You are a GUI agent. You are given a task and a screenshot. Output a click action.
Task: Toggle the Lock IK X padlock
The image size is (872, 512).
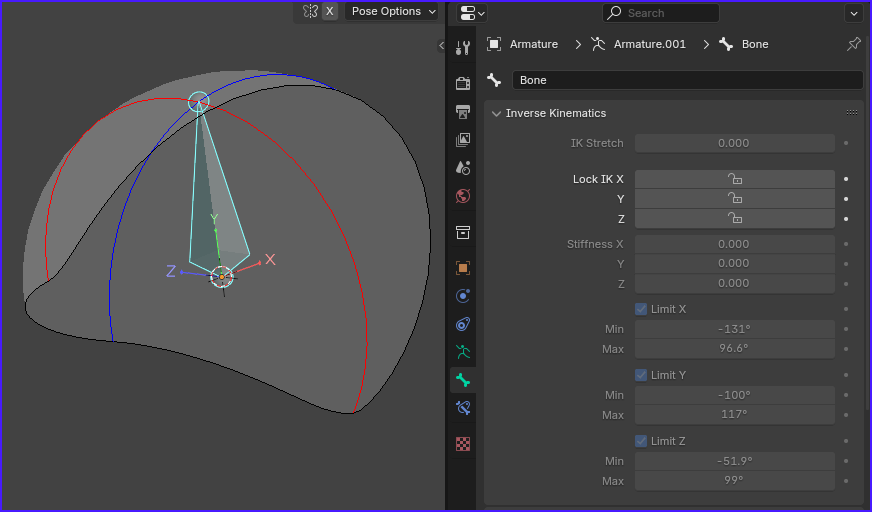pos(735,179)
